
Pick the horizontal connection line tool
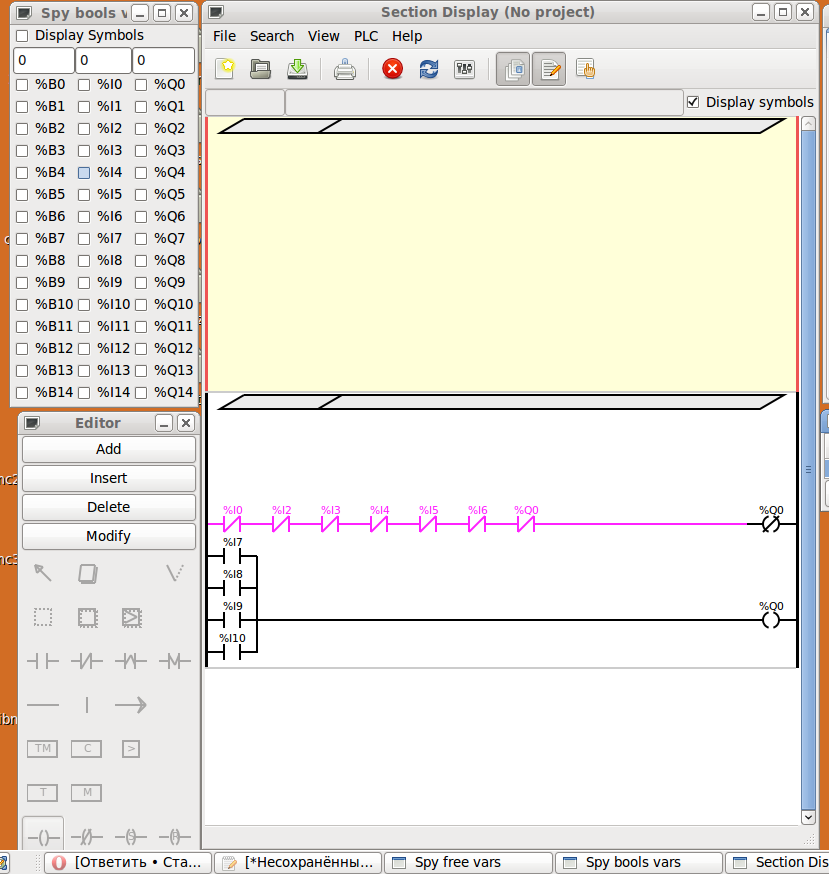[43, 705]
